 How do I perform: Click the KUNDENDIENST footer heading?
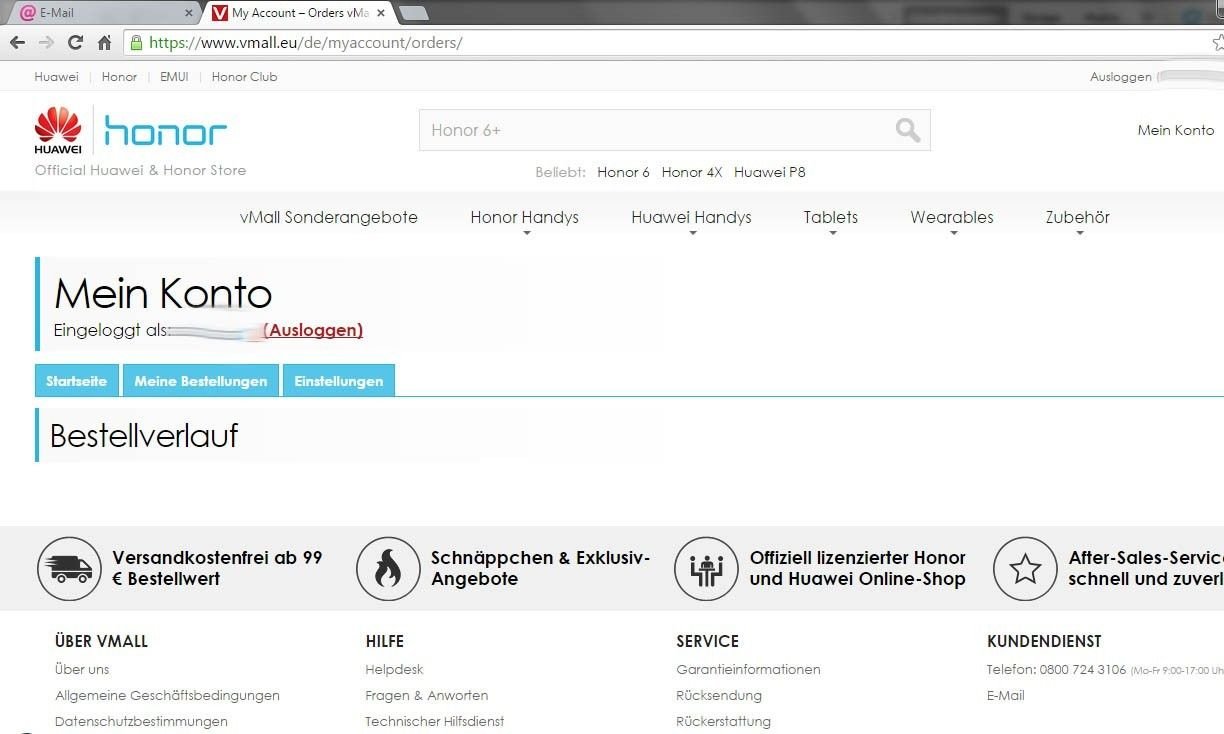pyautogui.click(x=1044, y=641)
